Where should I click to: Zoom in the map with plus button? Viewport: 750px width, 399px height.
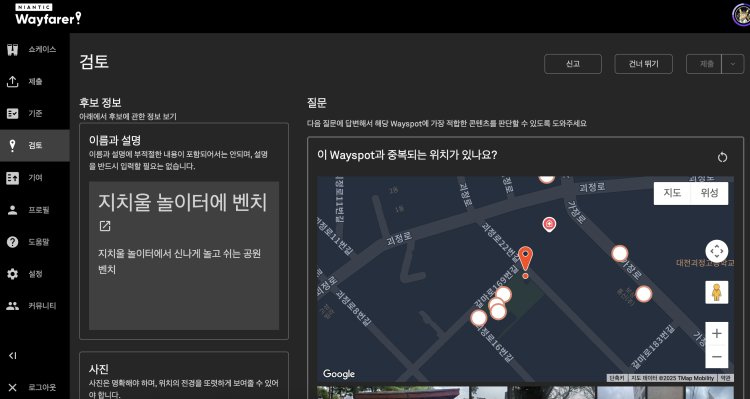(x=717, y=333)
